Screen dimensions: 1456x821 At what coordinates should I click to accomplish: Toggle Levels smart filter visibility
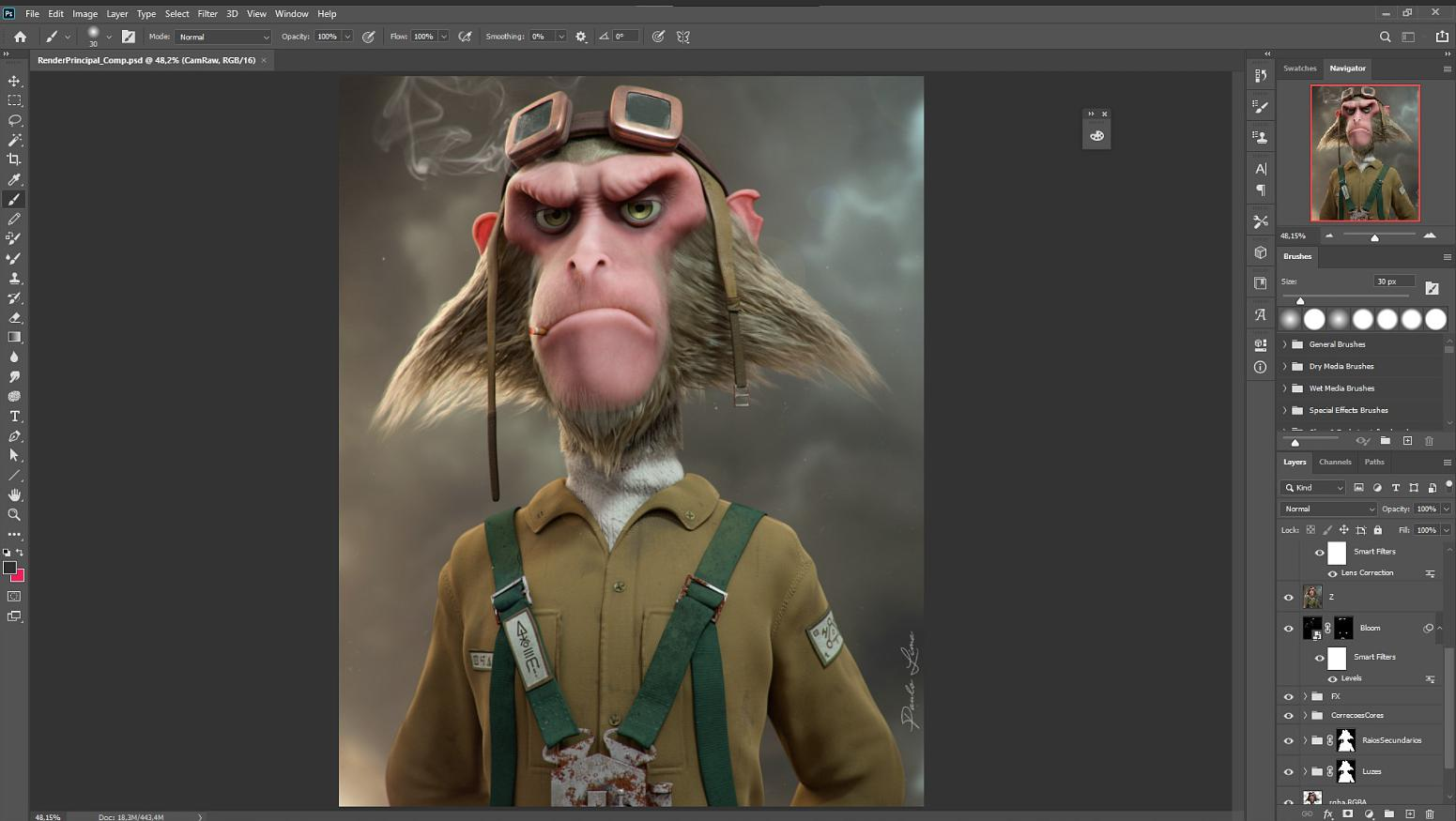click(1332, 678)
